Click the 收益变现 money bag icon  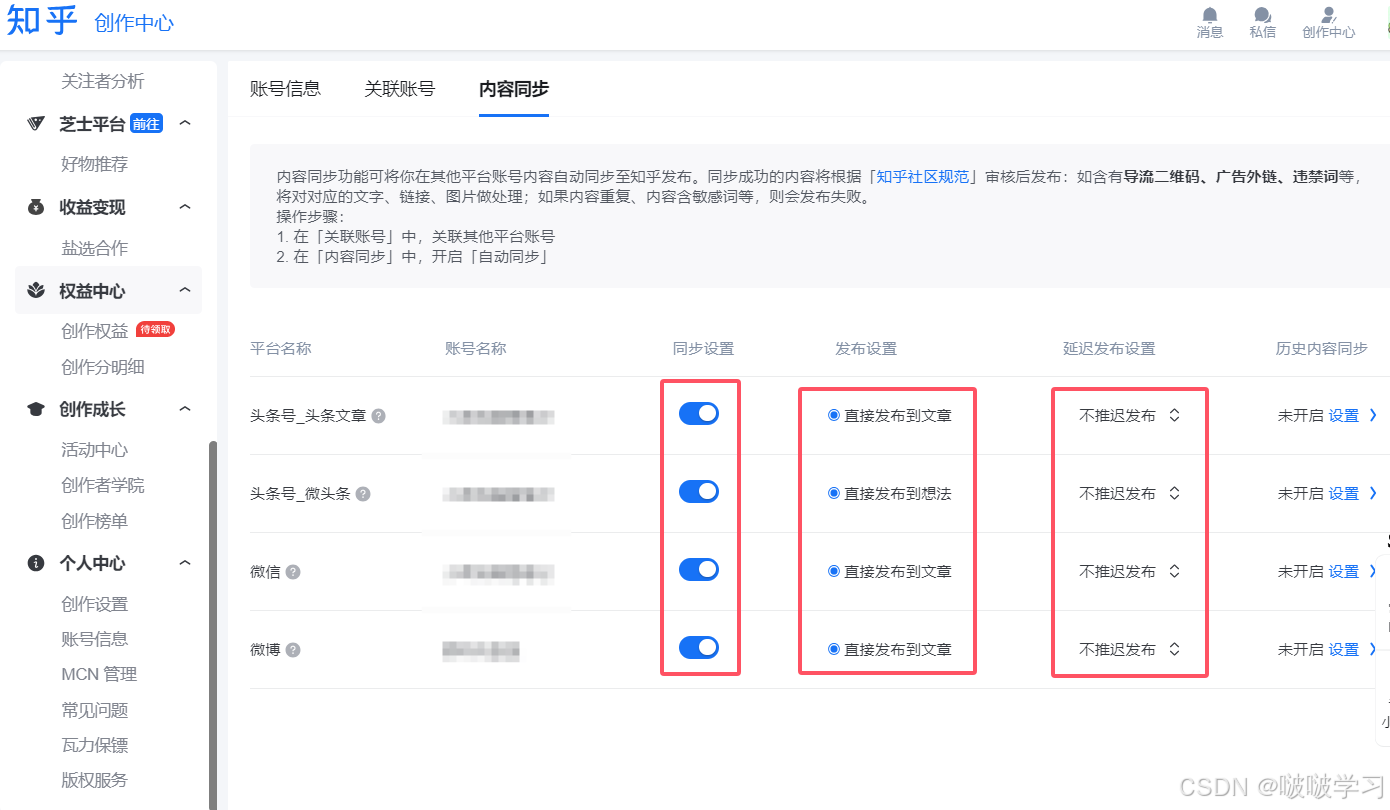pyautogui.click(x=36, y=207)
